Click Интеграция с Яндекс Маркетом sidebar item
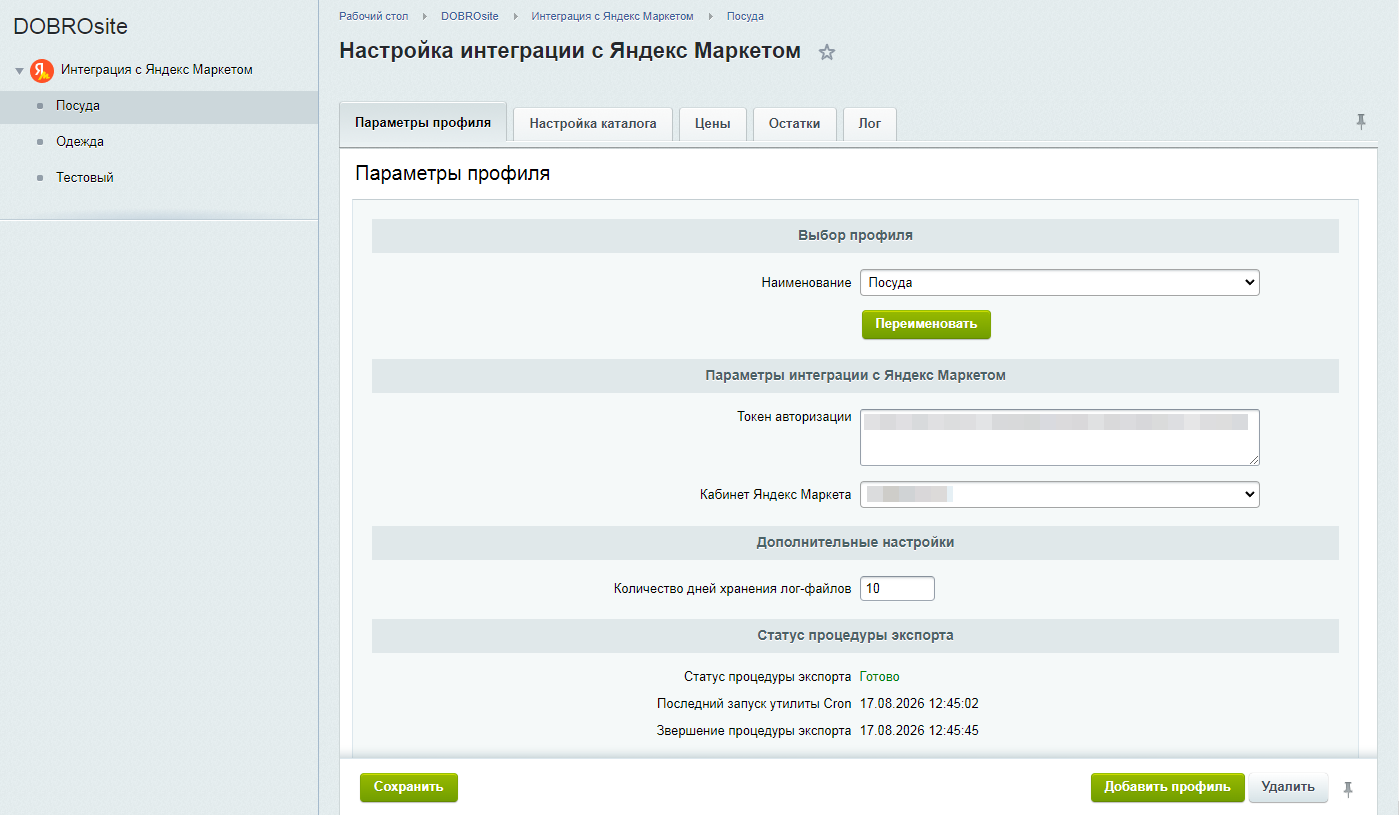1399x815 pixels. coord(156,70)
